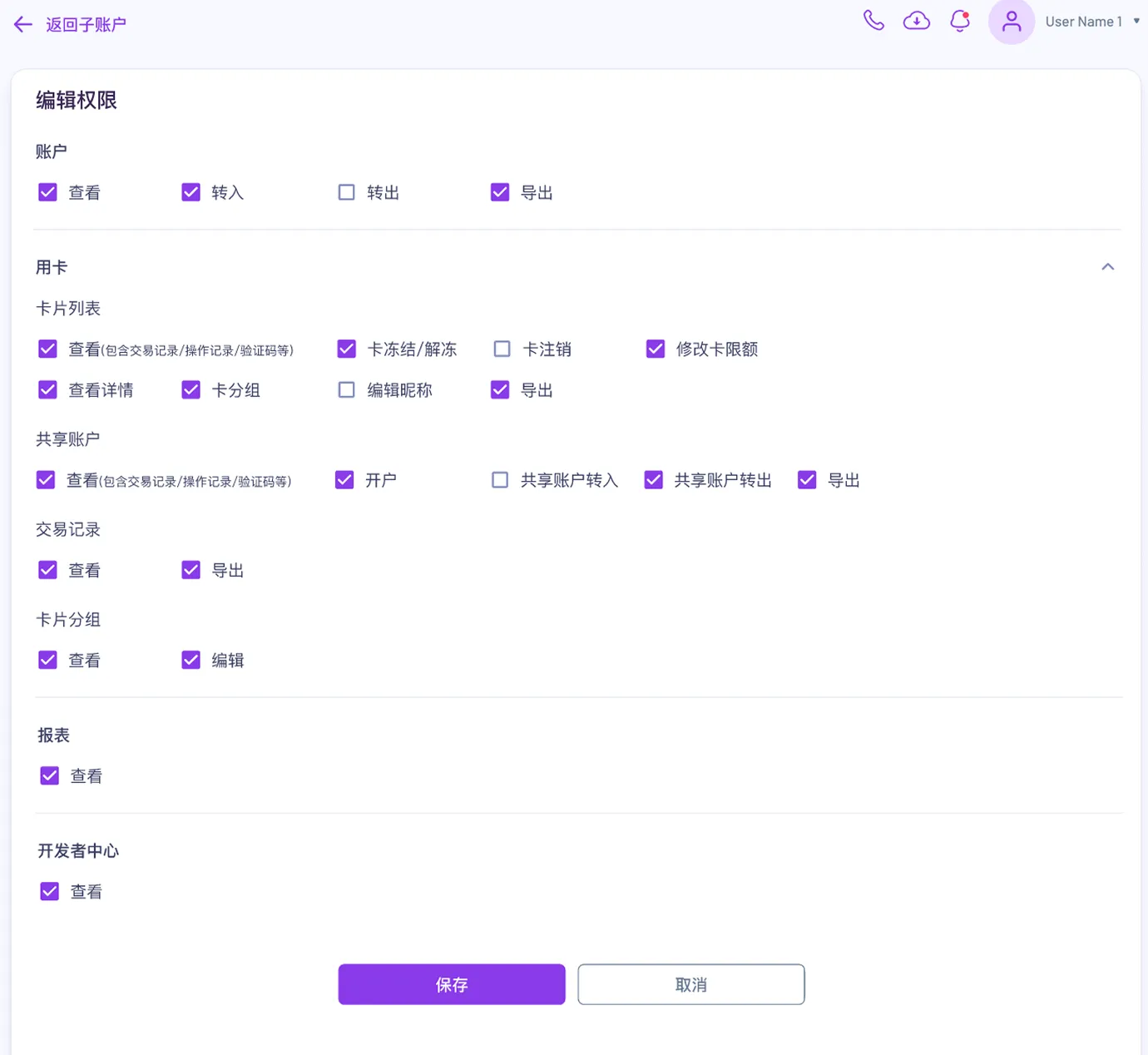Go back via 返回子账户 link
Screen dimensions: 1148x1055
click(86, 25)
